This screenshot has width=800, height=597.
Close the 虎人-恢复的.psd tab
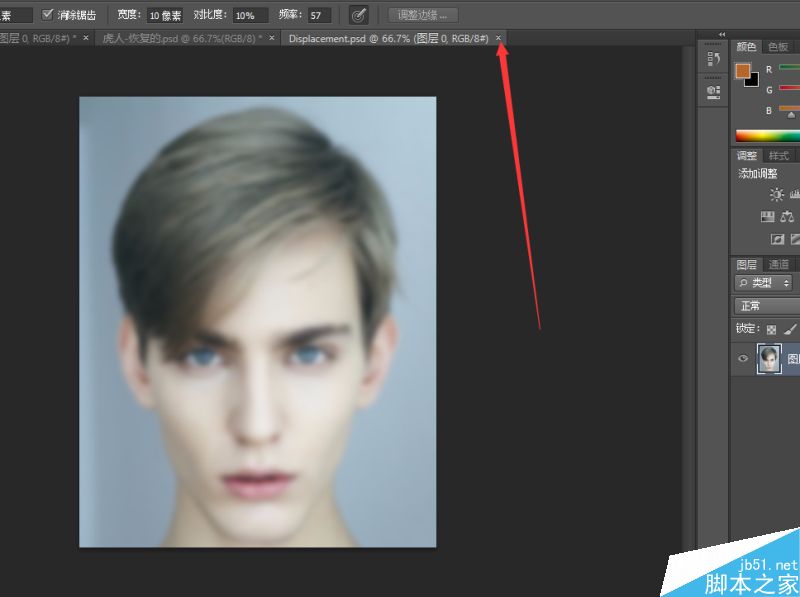pos(271,38)
